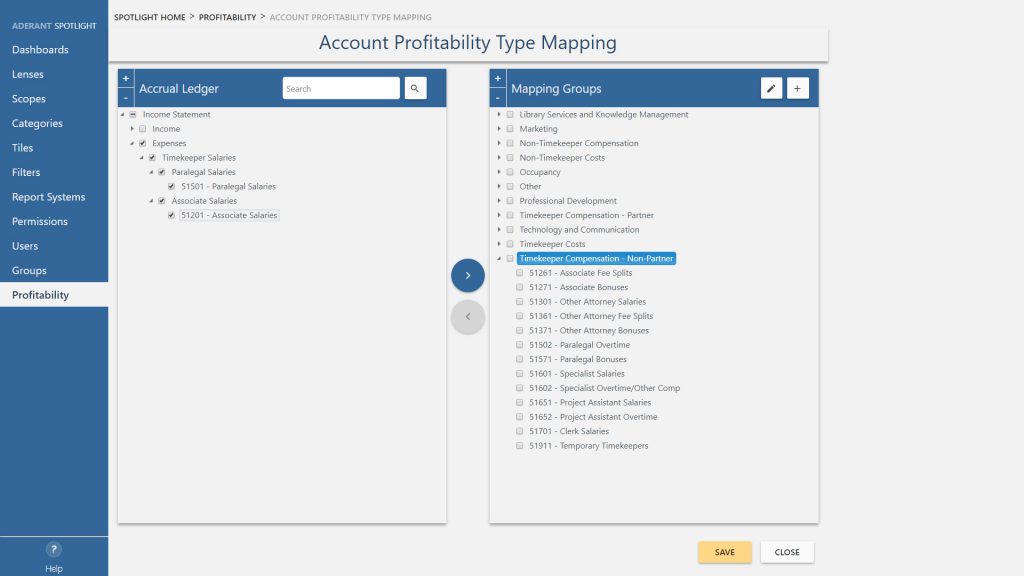Click the blue move-right arrow button

point(467,275)
